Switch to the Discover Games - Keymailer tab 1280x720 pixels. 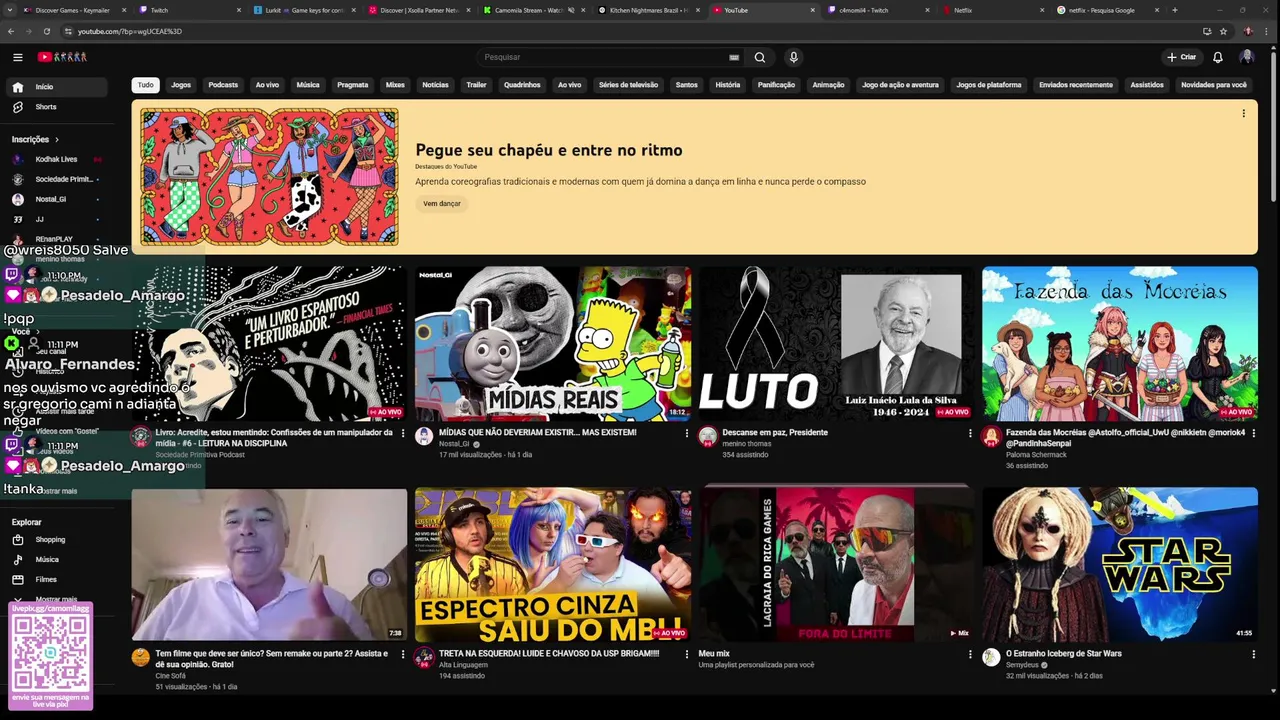[x=75, y=10]
